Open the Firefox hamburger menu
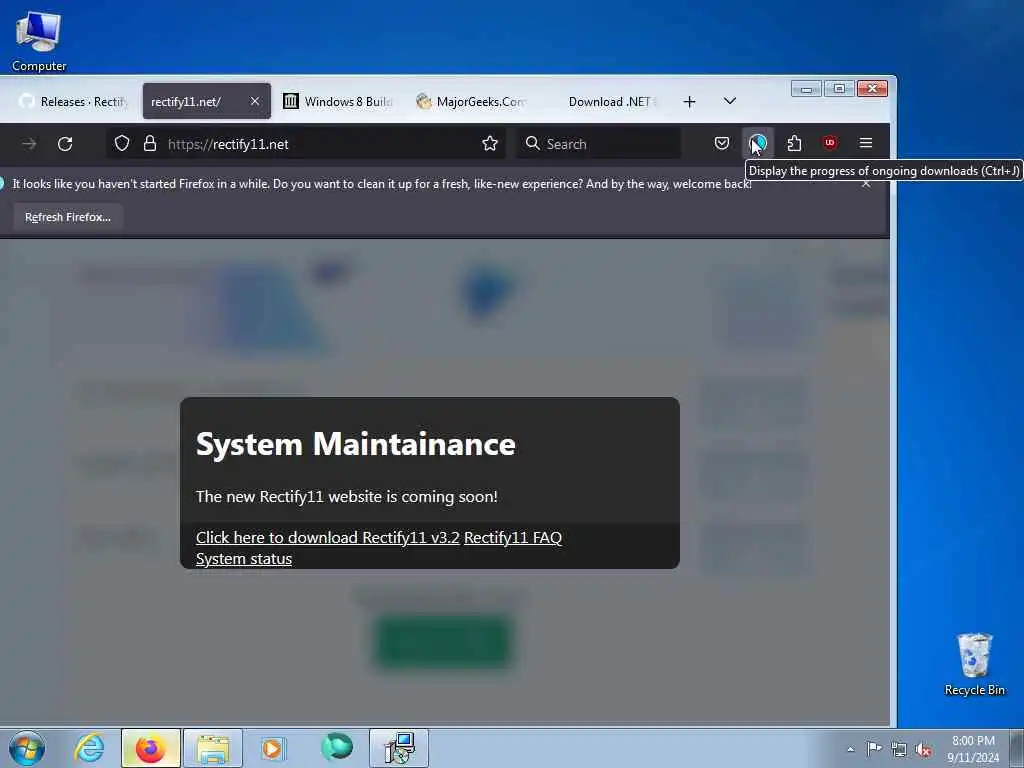Screen dimensions: 1024x768 coord(866,142)
